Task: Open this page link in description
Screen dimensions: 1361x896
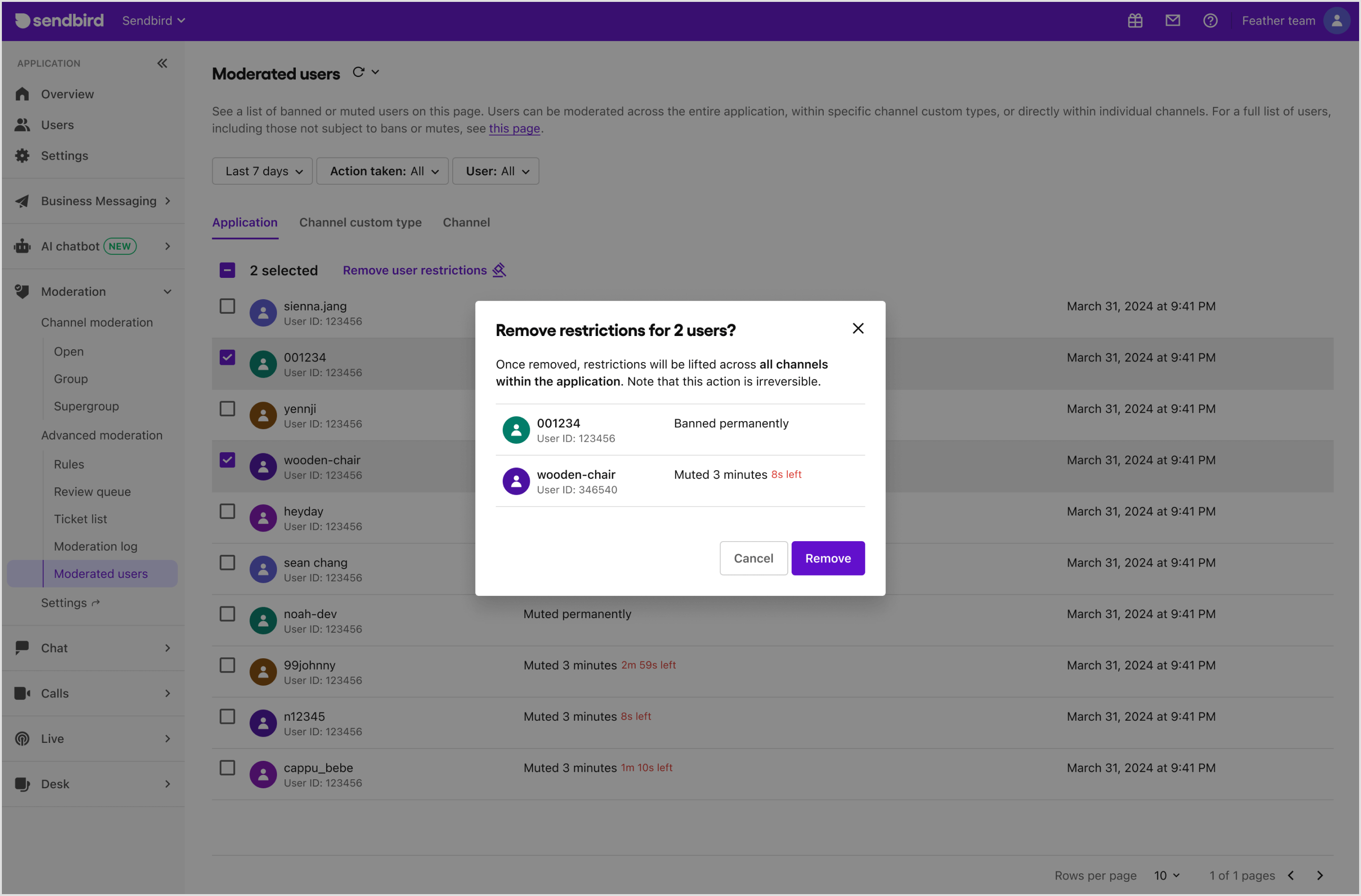Action: (514, 128)
